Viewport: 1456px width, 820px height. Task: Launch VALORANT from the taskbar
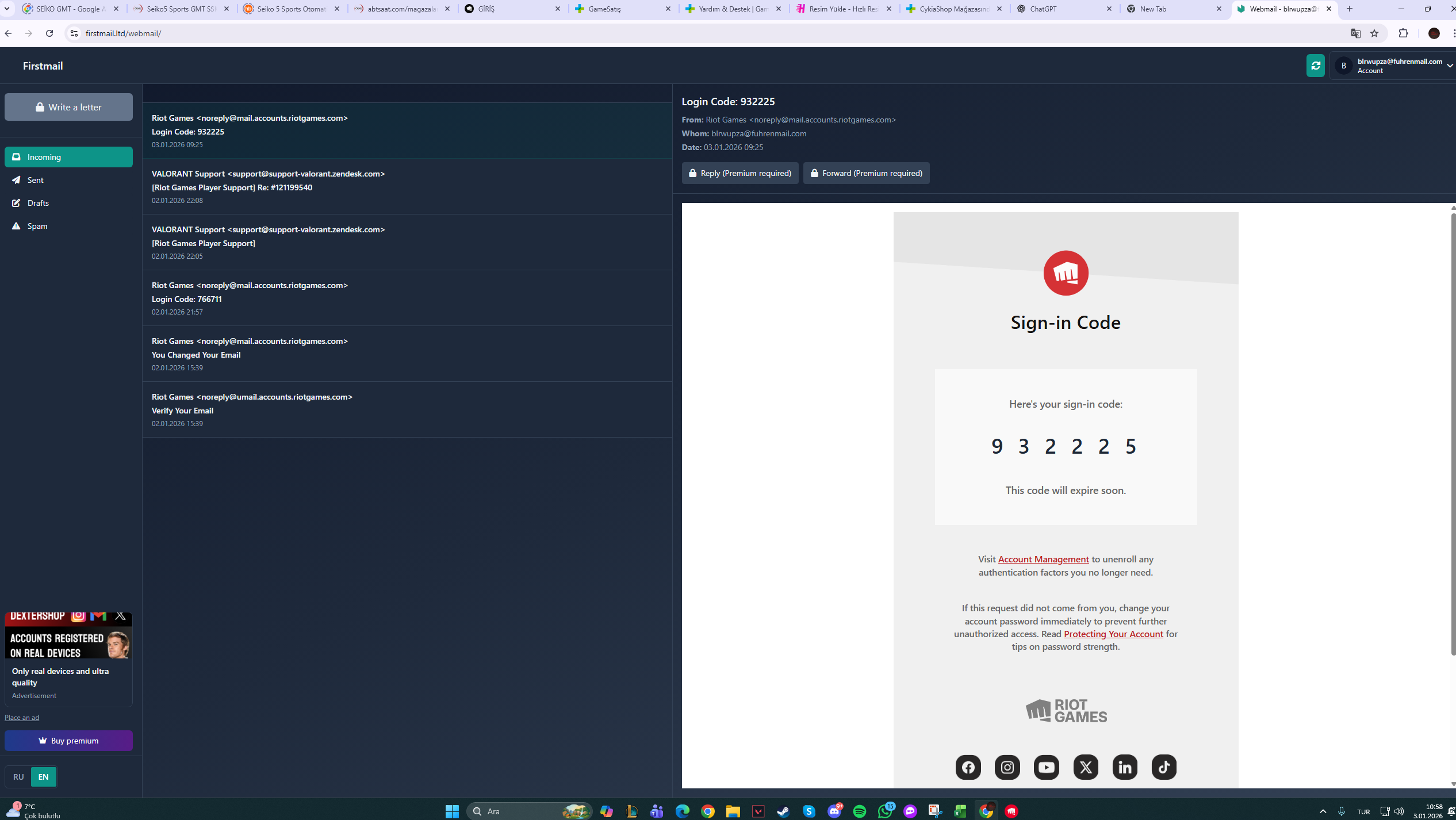coord(758,811)
